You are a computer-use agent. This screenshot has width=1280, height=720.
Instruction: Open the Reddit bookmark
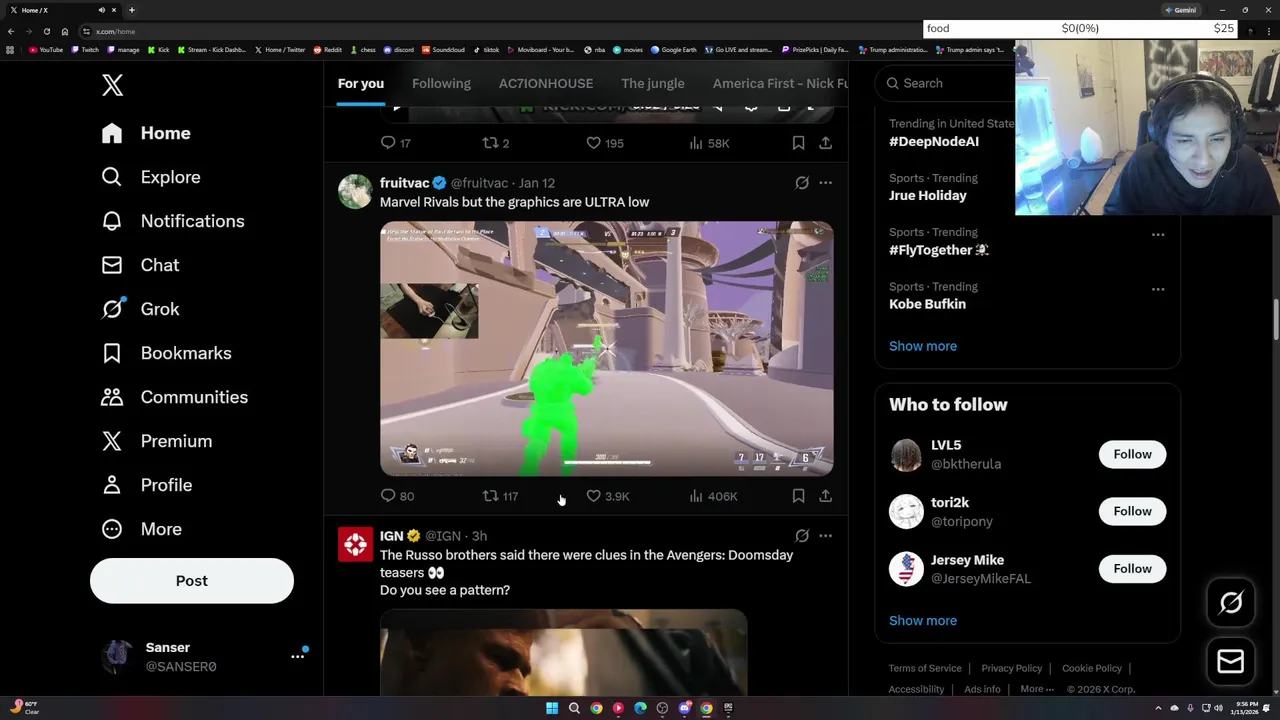pos(328,49)
